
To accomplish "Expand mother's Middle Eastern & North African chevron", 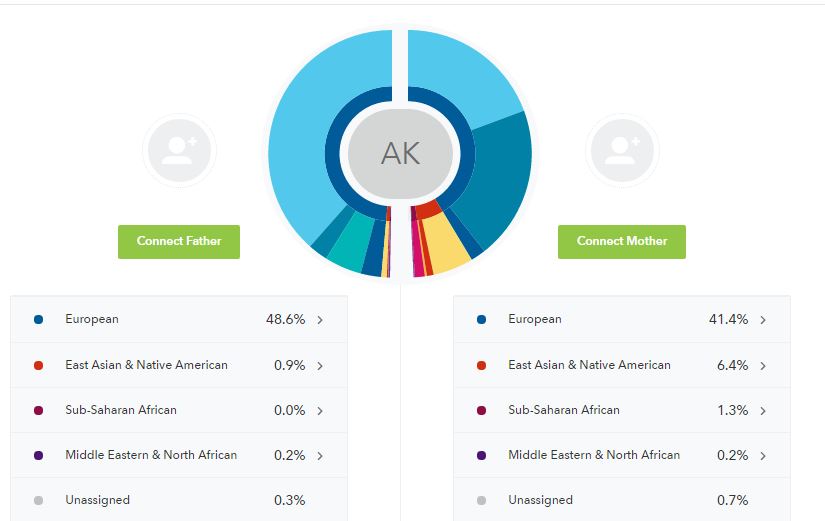I will [x=763, y=456].
